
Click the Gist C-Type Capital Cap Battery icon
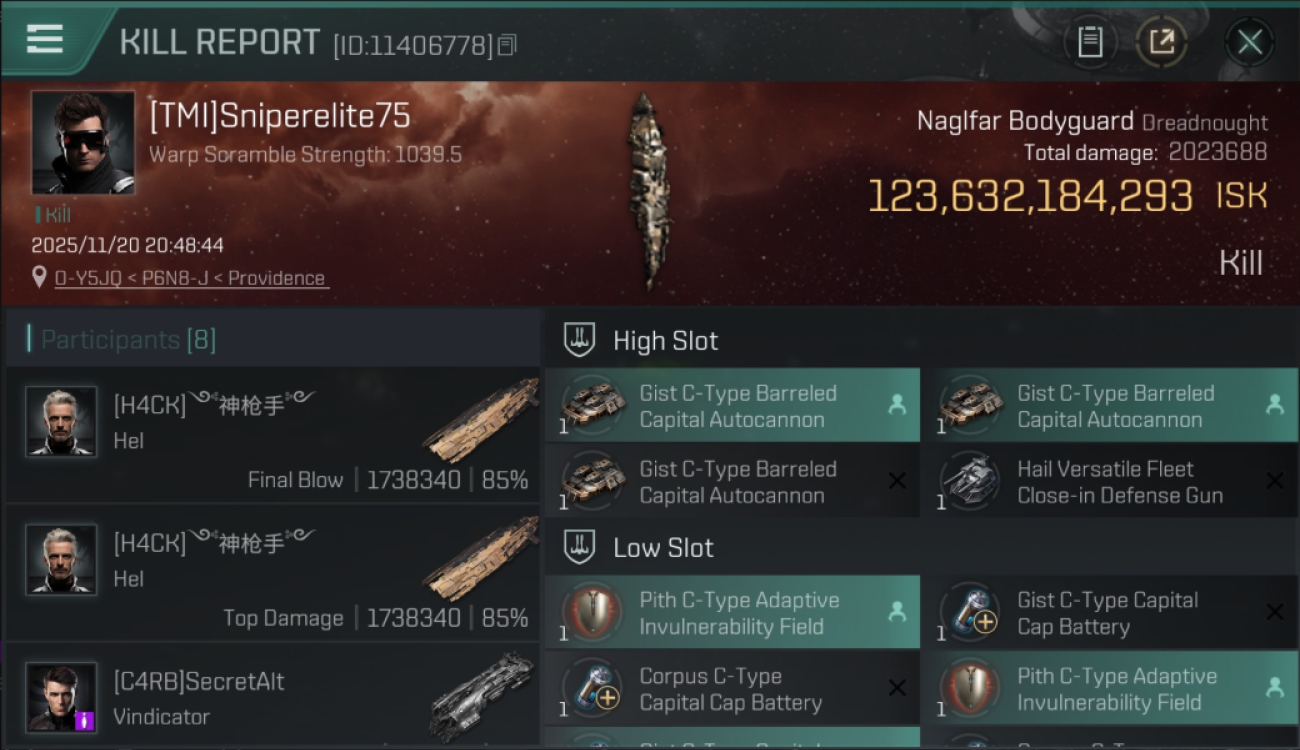[969, 612]
